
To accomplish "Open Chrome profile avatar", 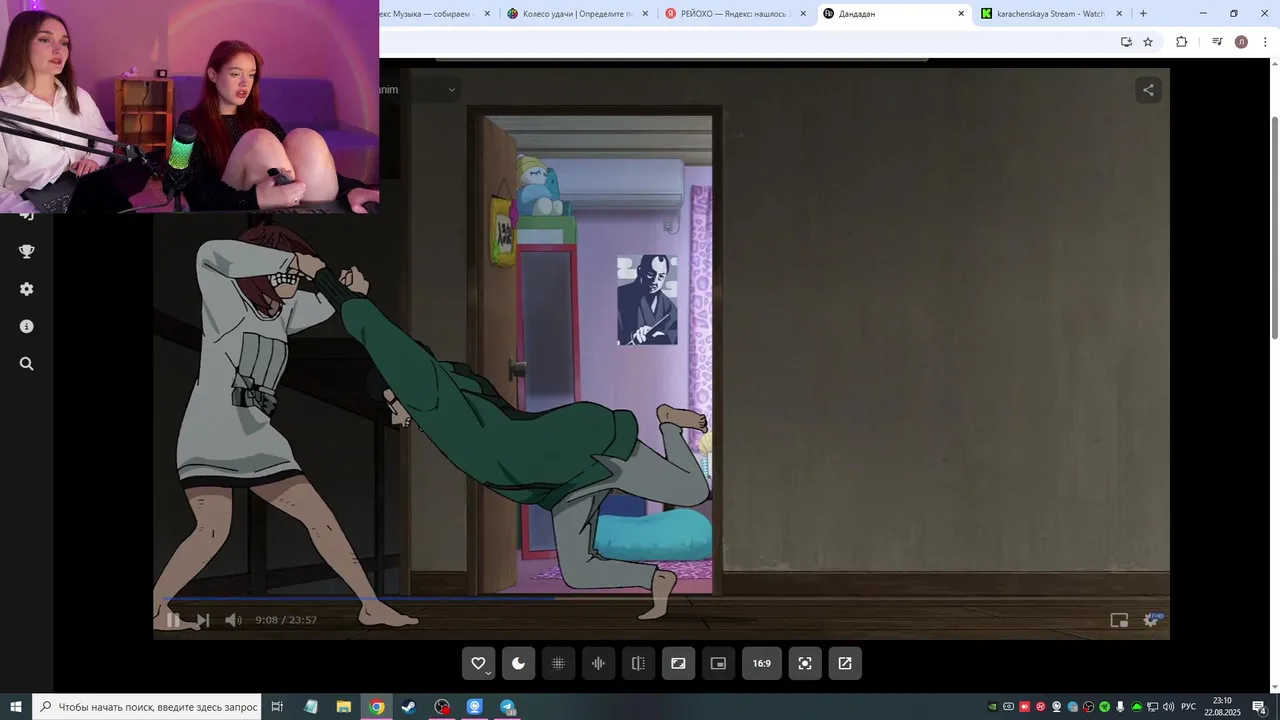I will click(x=1241, y=42).
